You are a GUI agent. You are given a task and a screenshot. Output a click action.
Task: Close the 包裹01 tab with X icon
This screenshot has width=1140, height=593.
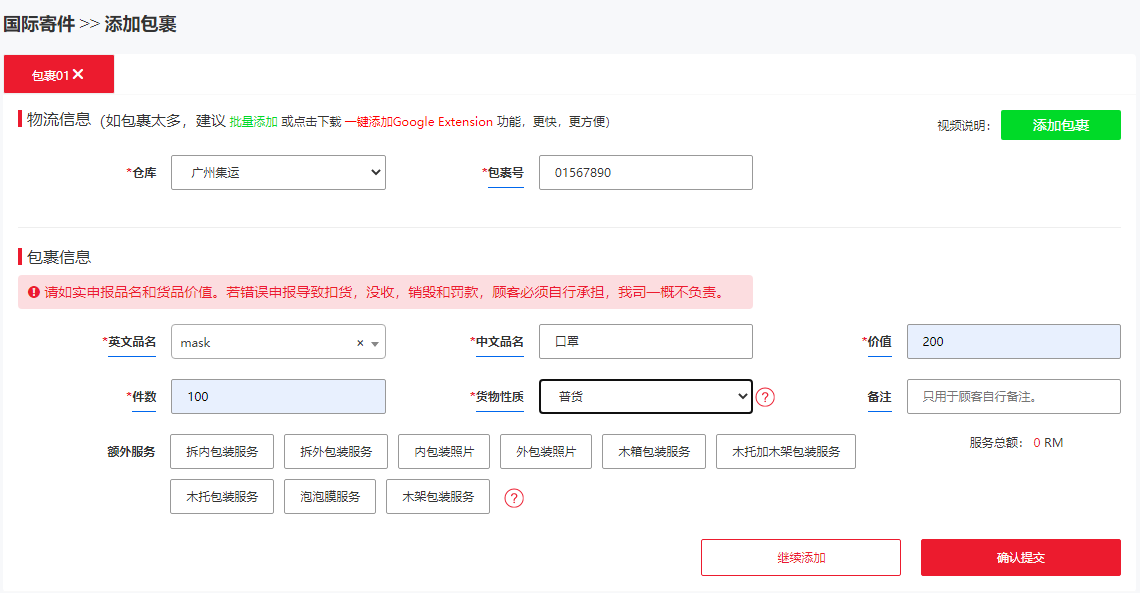point(78,74)
